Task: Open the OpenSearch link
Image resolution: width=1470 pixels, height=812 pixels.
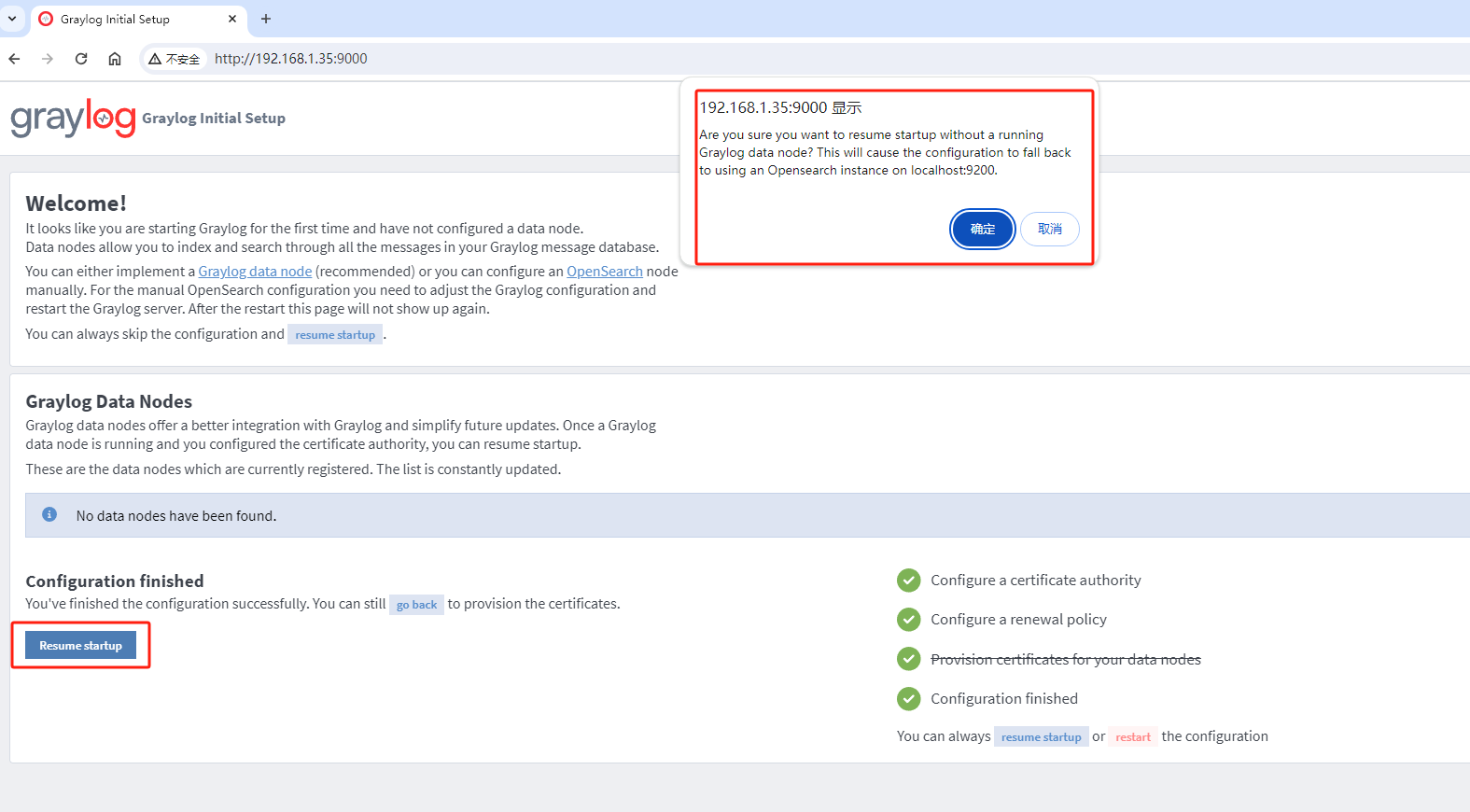Action: click(605, 272)
